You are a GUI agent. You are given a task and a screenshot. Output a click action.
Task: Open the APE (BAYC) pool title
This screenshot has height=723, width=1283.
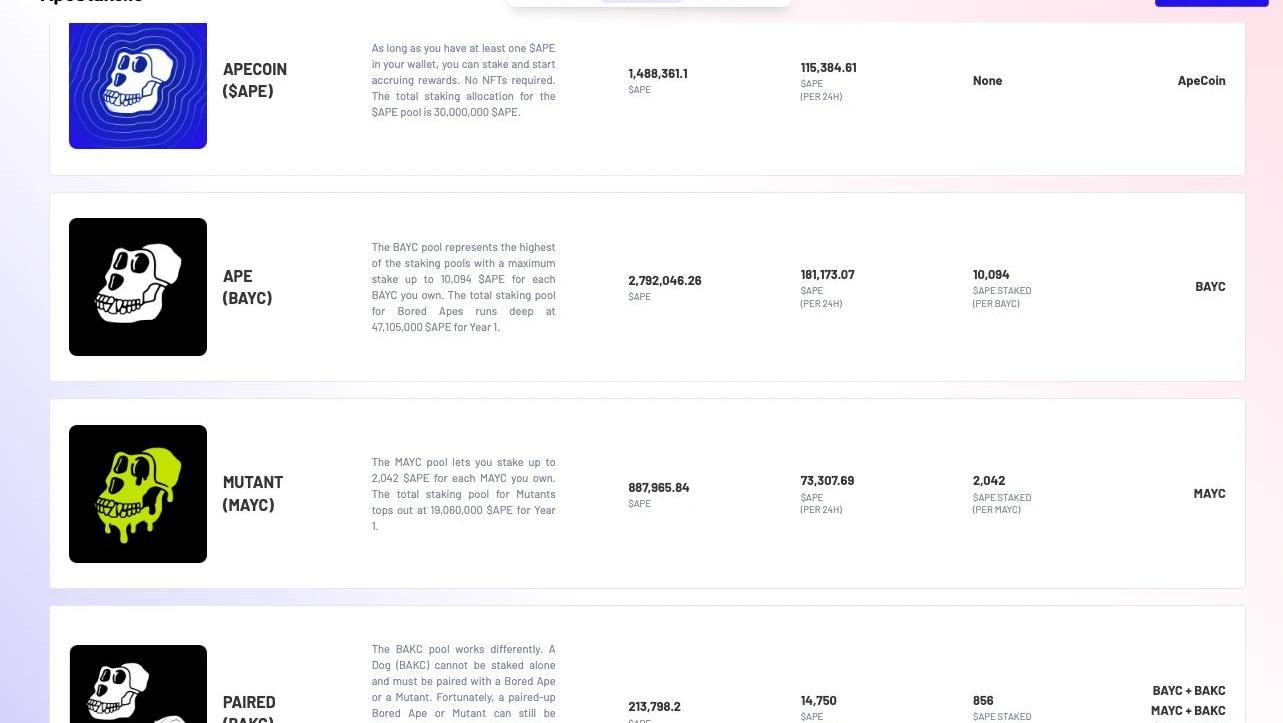pyautogui.click(x=247, y=287)
